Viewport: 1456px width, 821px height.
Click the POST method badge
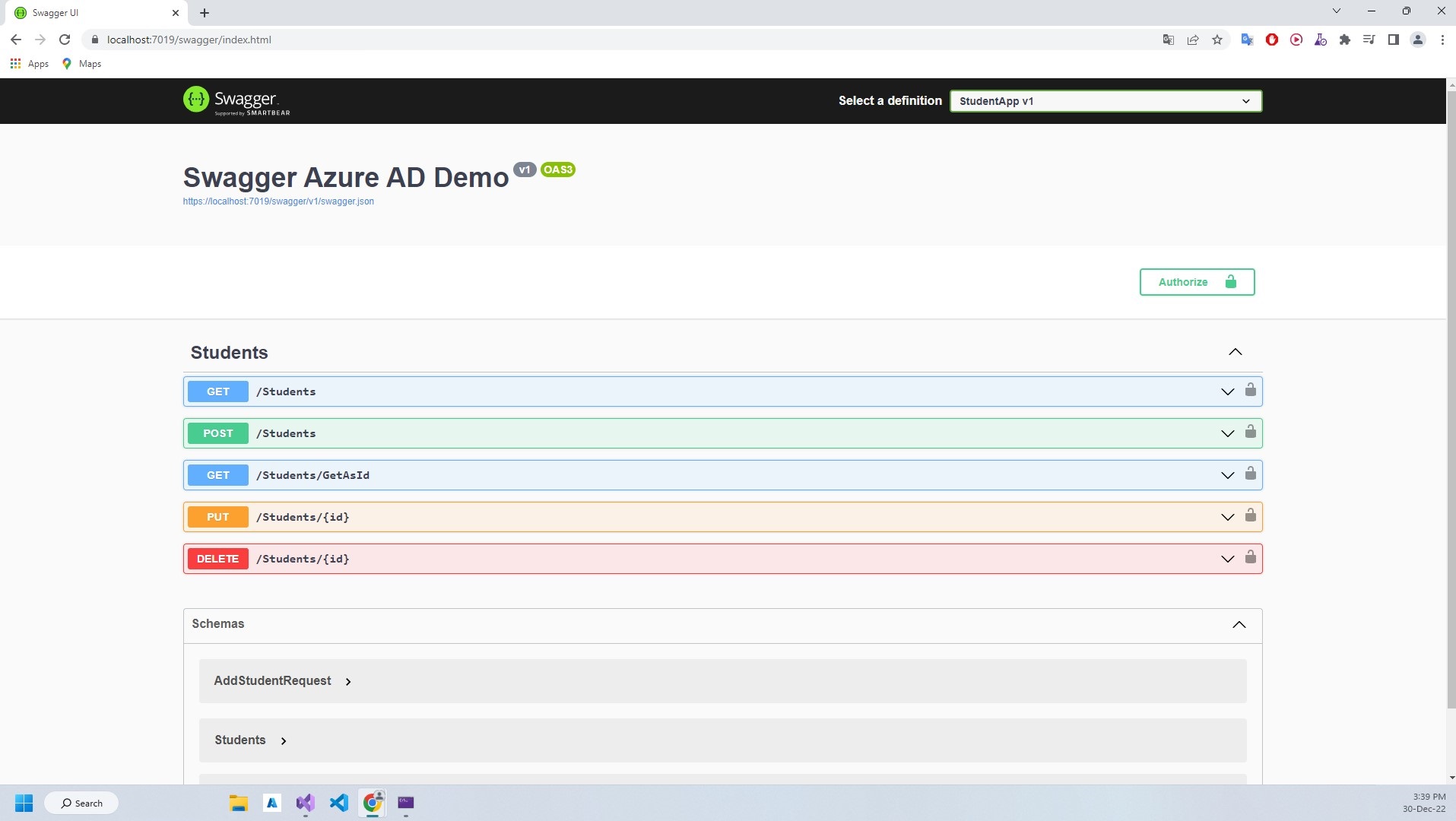pos(217,433)
